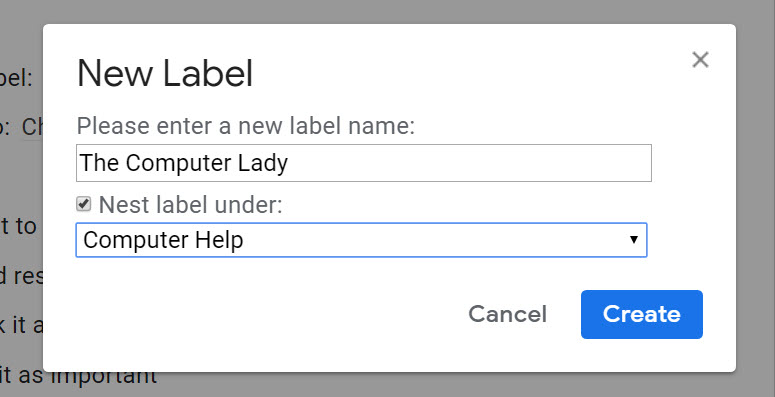Focus the new label name input field
775x397 pixels.
(364, 163)
